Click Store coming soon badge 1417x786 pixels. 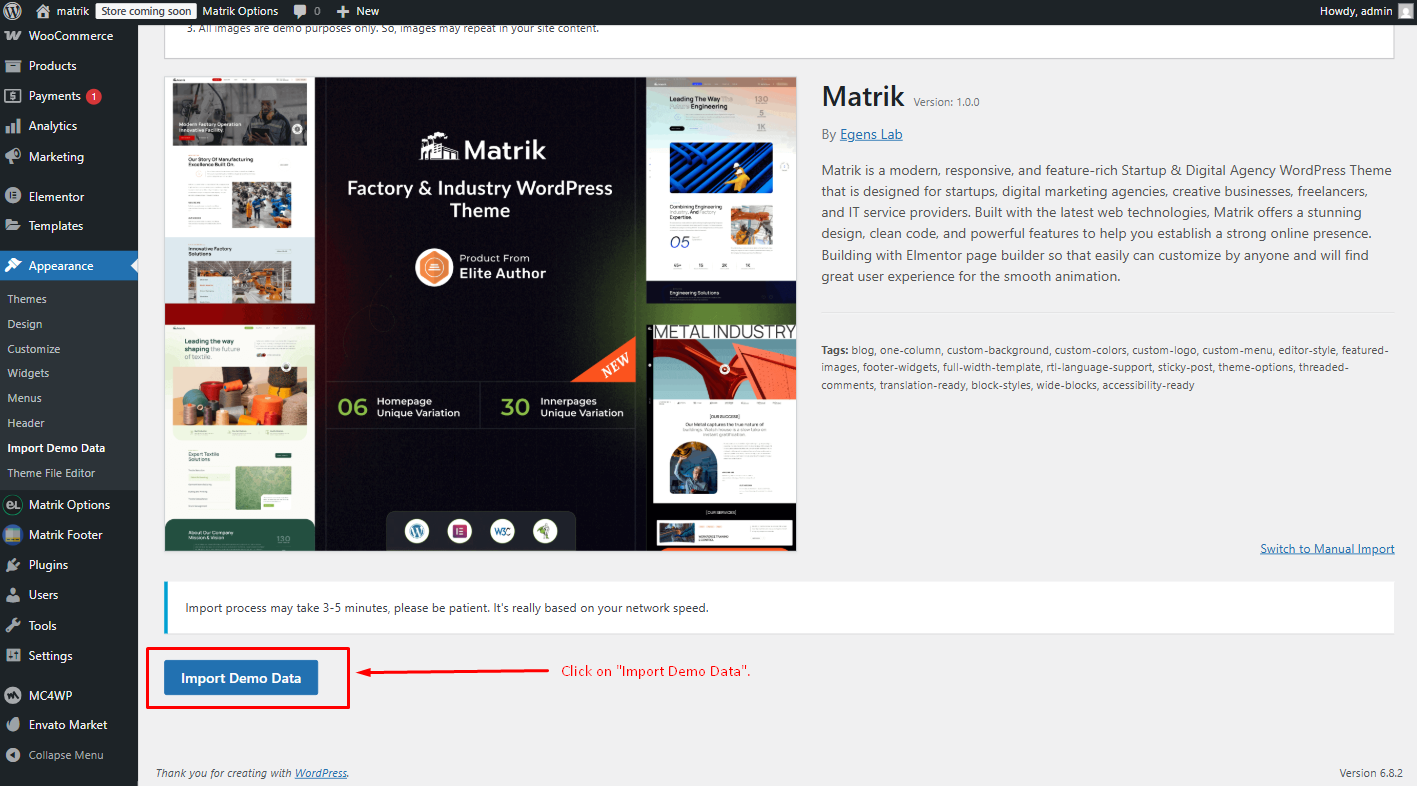[x=146, y=11]
